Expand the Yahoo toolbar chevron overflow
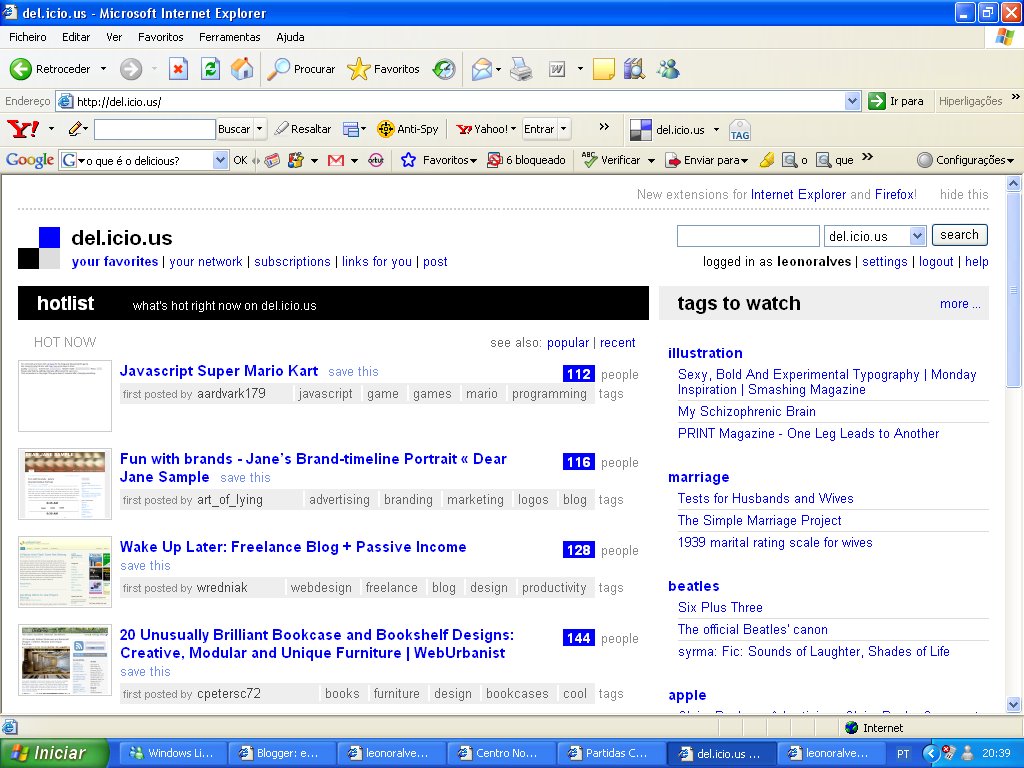 coord(604,127)
